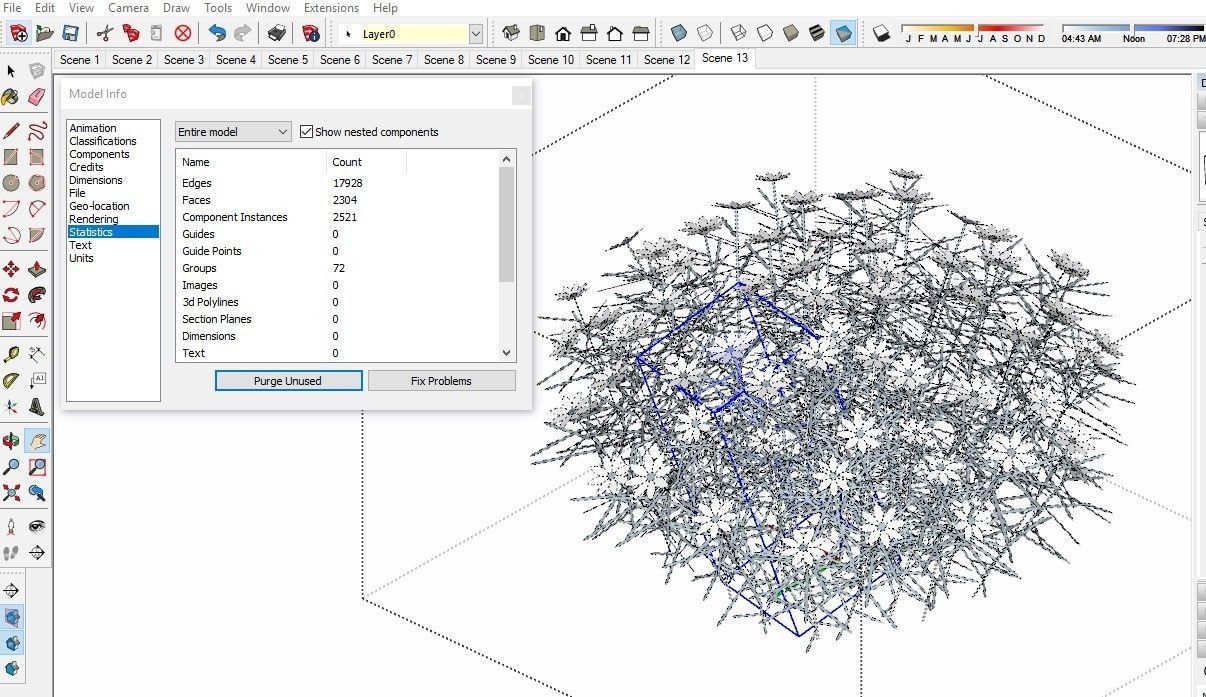The width and height of the screenshot is (1206, 697).
Task: Switch to Front view house icon
Action: pos(563,33)
